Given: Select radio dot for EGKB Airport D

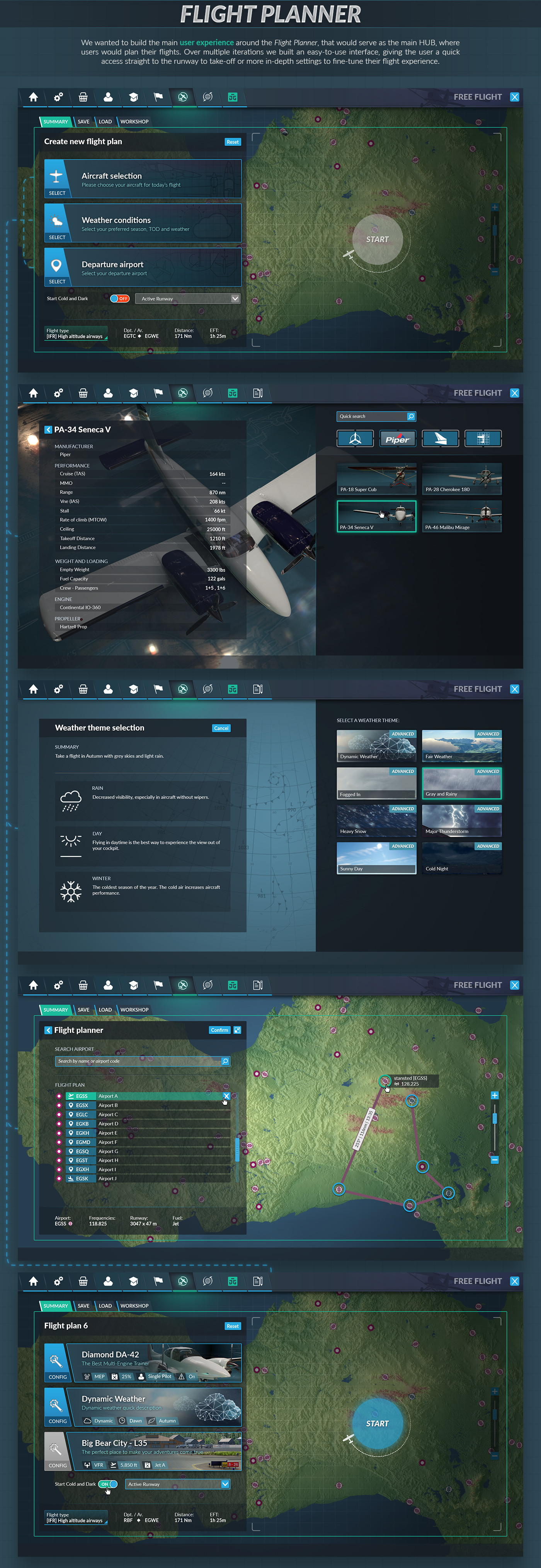Looking at the screenshot, I should tap(59, 1124).
